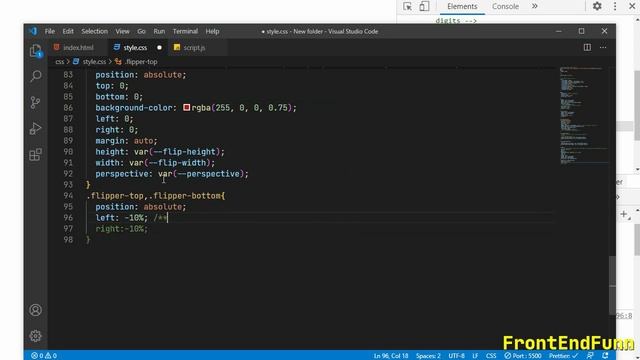
Task: Switch to the DevTools Elements tab
Action: pos(462,6)
